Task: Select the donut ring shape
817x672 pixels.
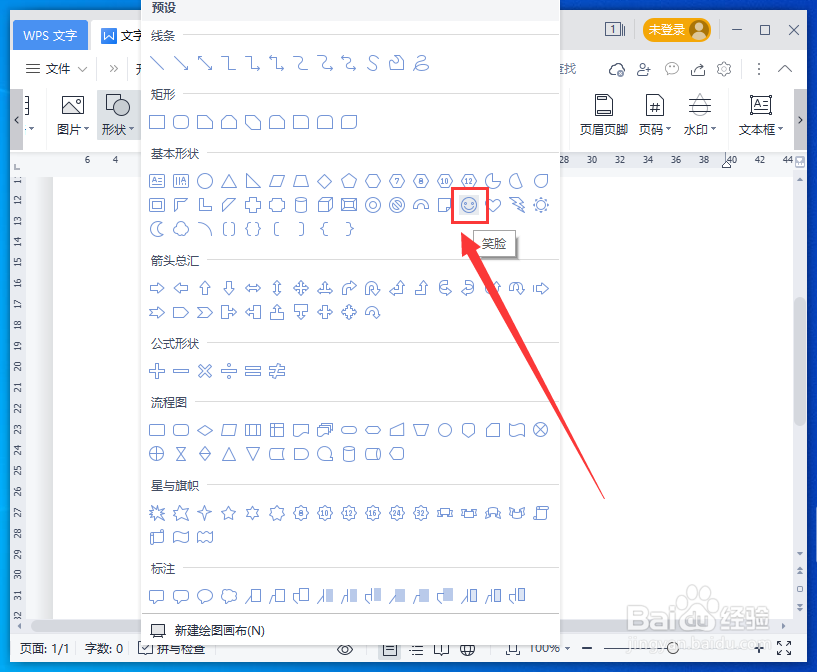Action: [x=373, y=205]
